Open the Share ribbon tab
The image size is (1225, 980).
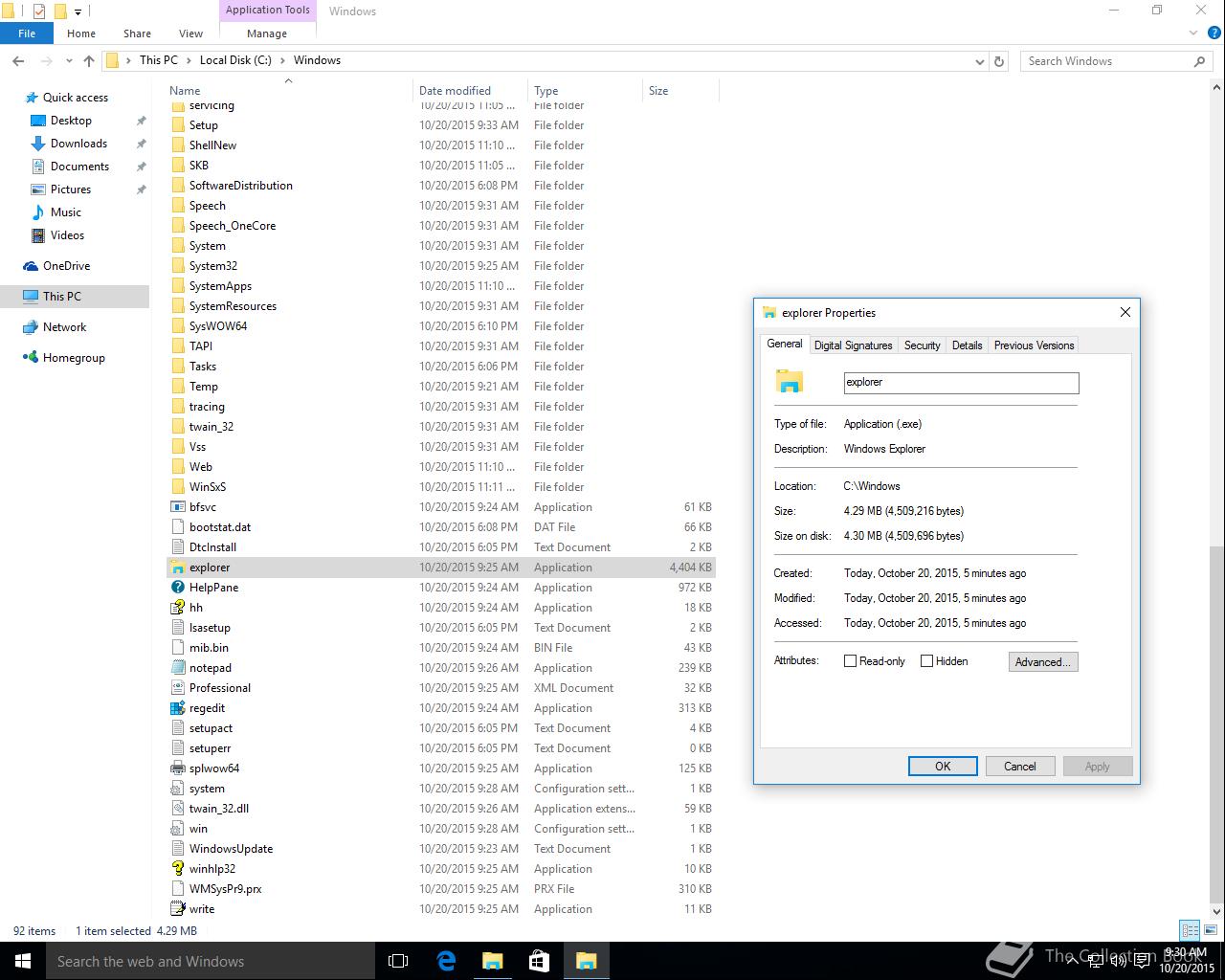click(x=137, y=33)
